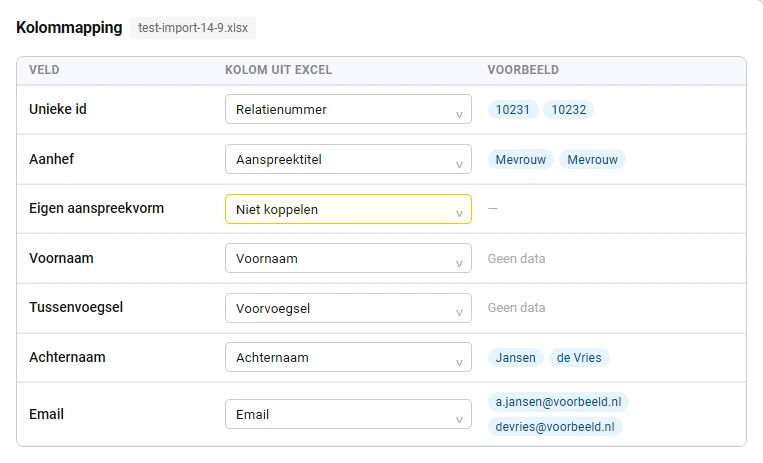Click the KOLOM UIT EXCEL column header
The image size is (763, 463).
(x=278, y=70)
